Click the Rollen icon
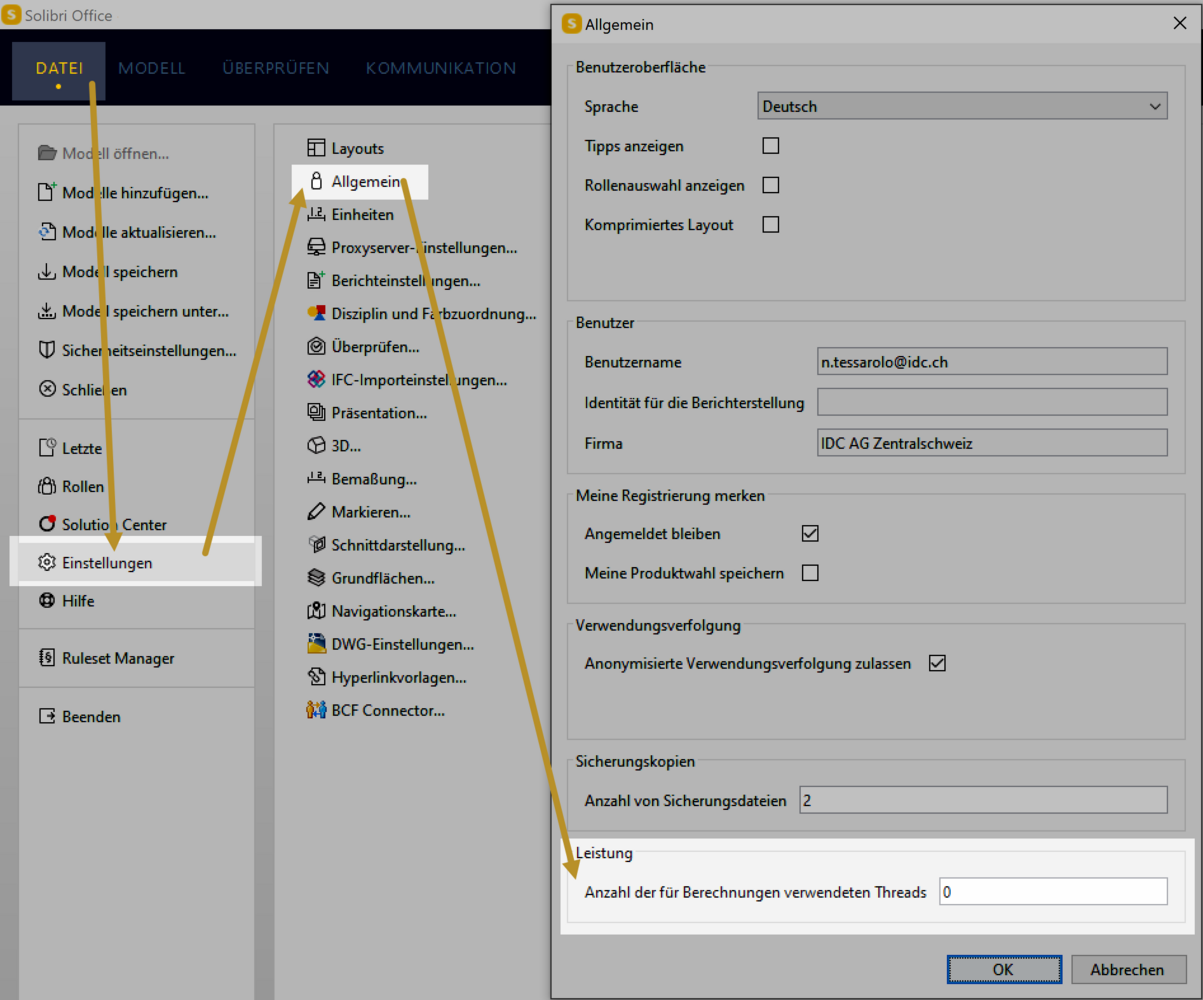 click(47, 486)
